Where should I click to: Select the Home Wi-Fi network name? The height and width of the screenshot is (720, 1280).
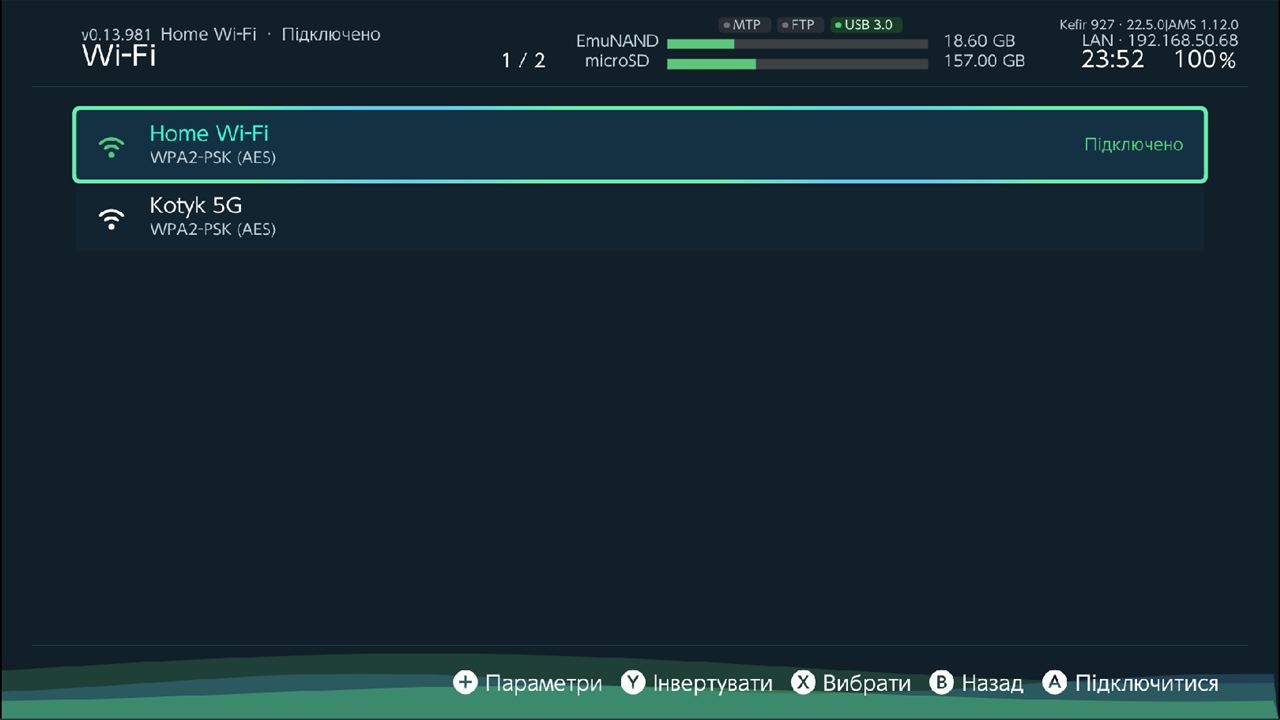[x=209, y=133]
